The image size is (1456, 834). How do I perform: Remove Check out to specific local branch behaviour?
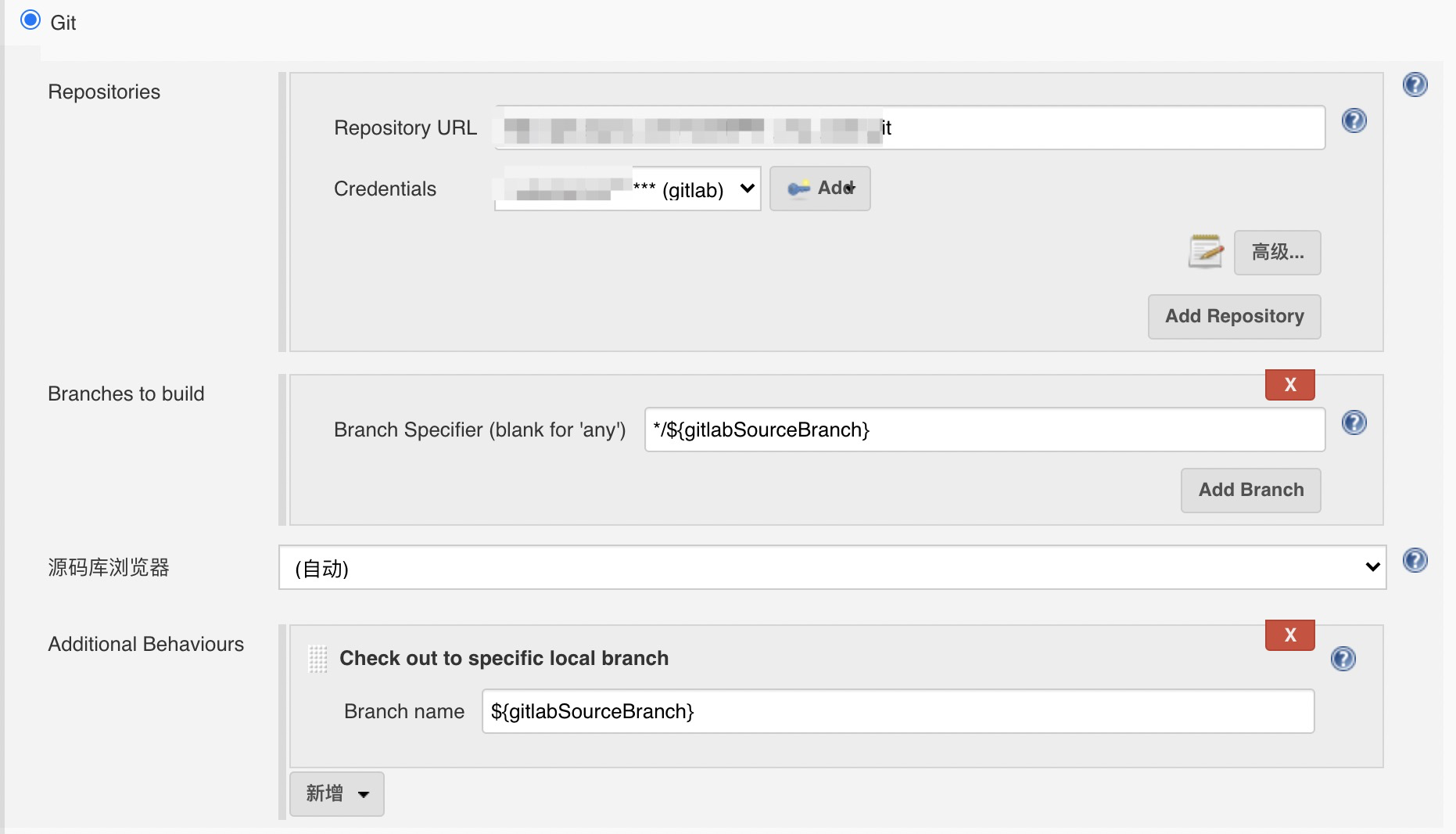click(x=1289, y=635)
